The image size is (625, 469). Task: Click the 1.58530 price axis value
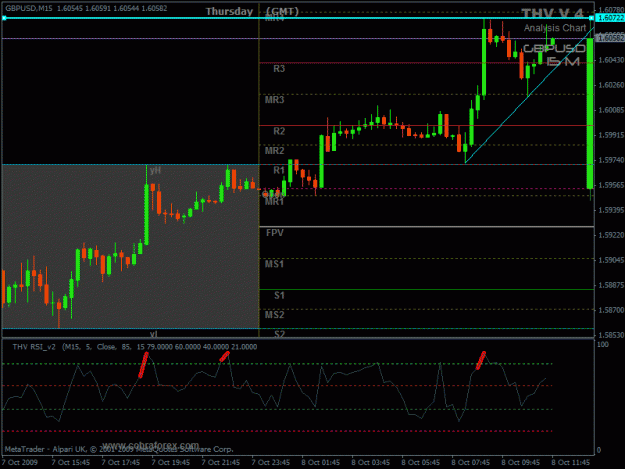tap(611, 335)
